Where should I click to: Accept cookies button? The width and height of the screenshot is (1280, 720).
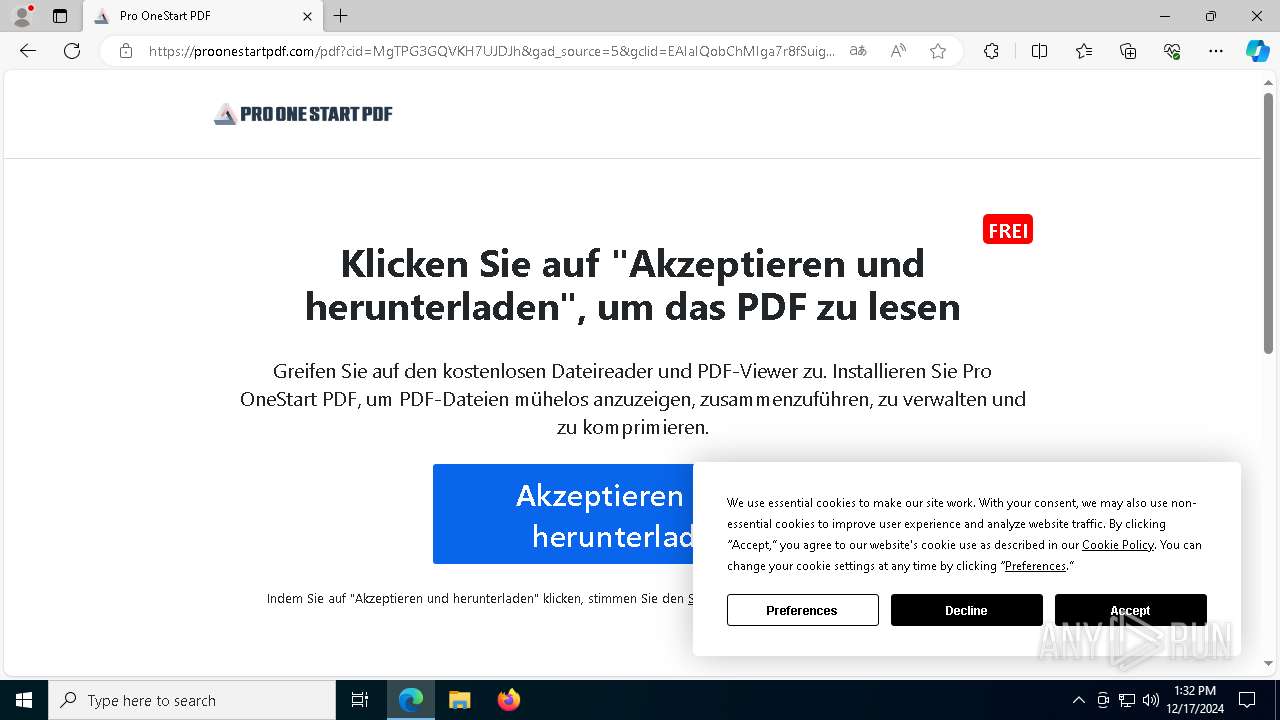pos(1130,610)
